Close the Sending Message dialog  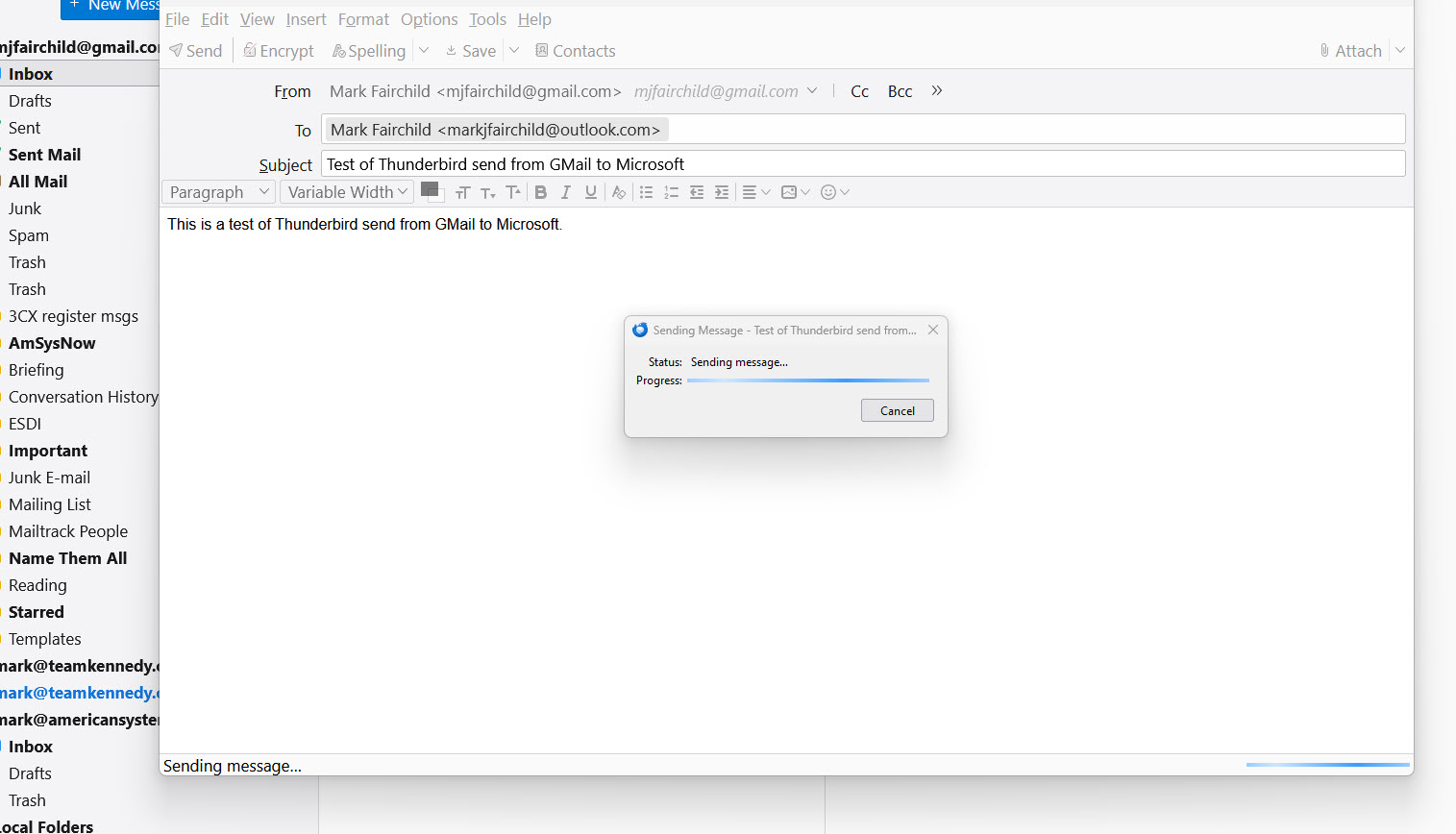[933, 330]
